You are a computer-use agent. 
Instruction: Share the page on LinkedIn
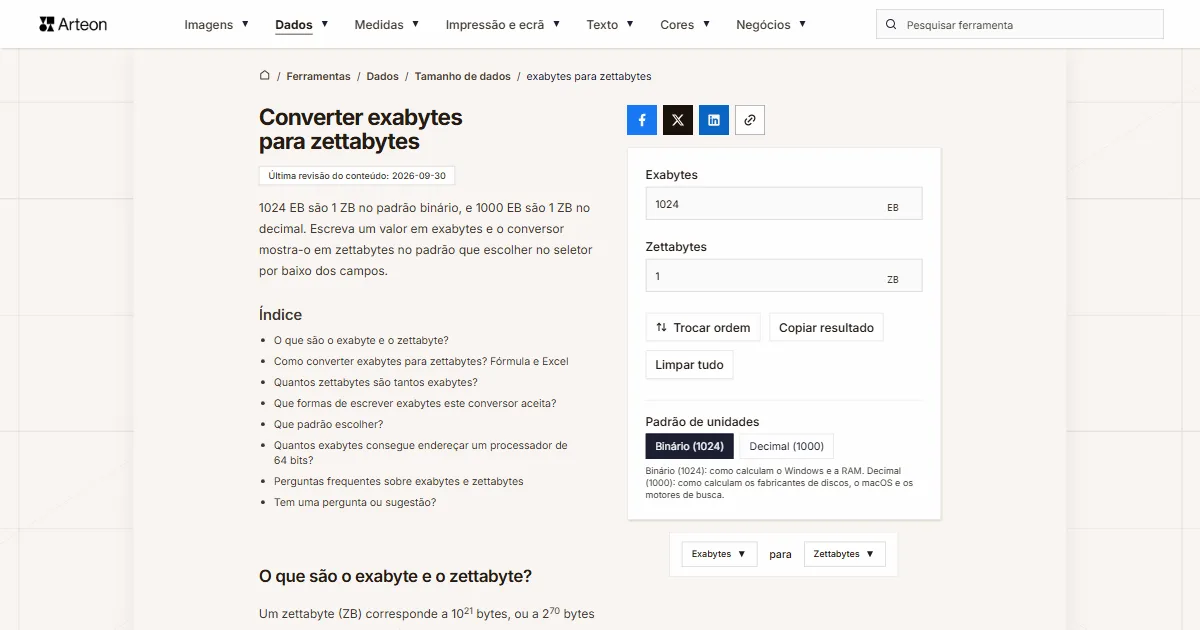click(714, 120)
